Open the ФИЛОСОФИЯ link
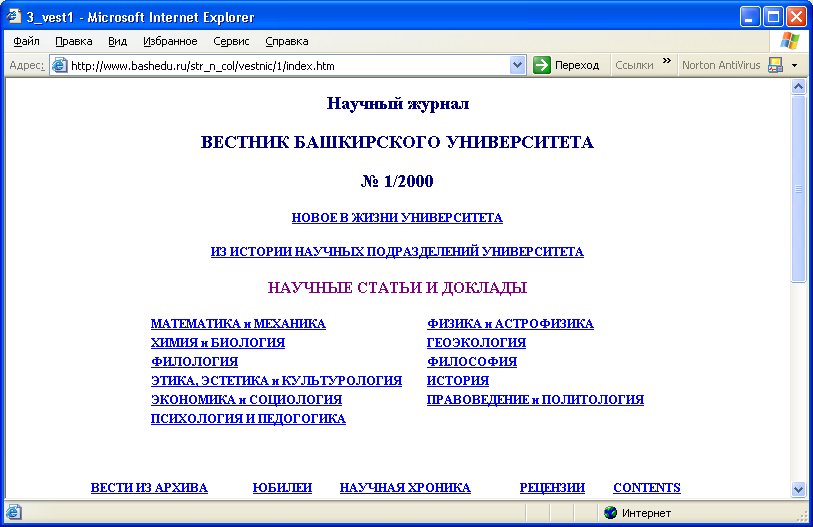The image size is (813, 527). coord(472,362)
